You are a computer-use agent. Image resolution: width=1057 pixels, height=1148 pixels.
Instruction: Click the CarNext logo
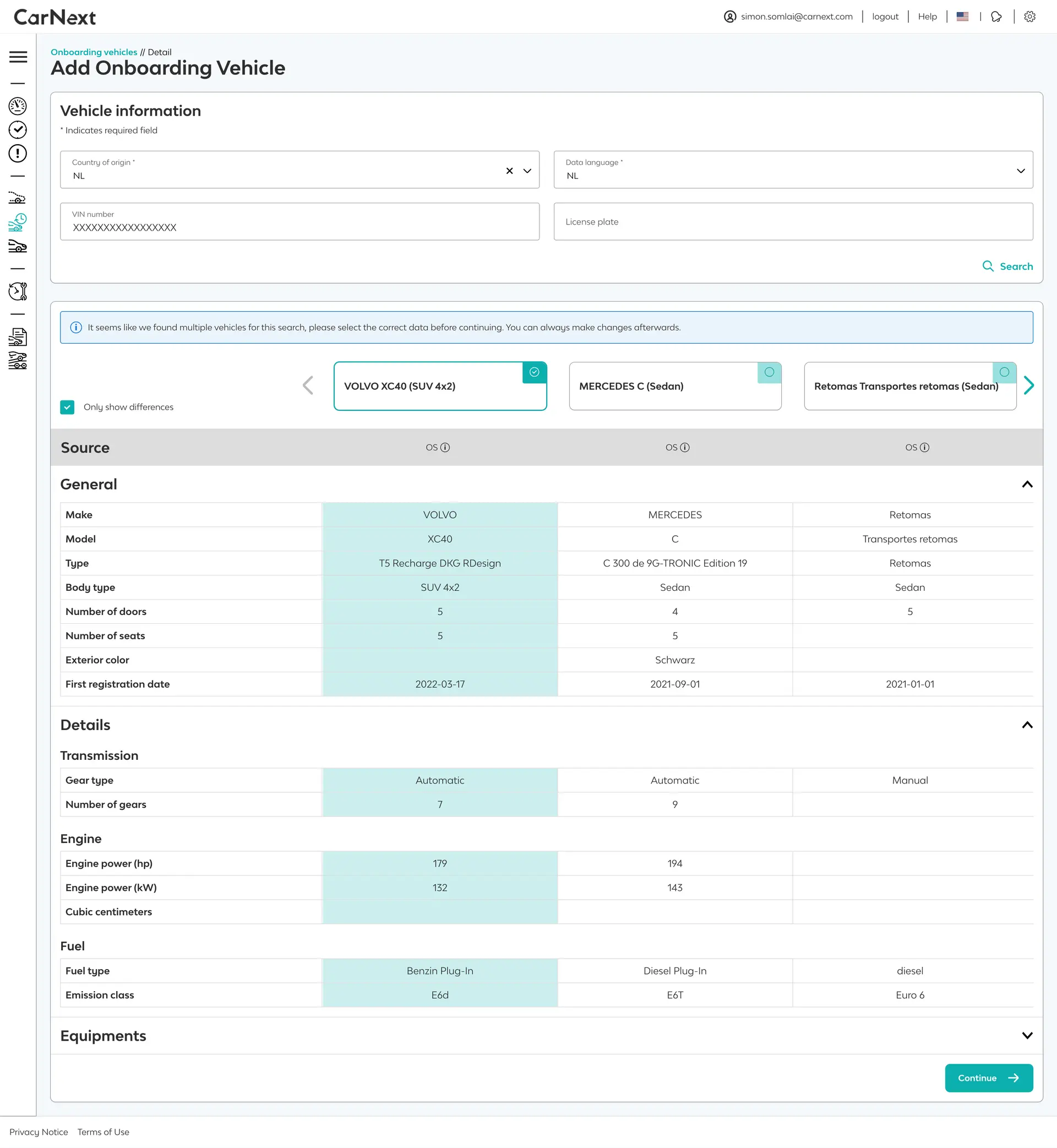click(x=55, y=17)
